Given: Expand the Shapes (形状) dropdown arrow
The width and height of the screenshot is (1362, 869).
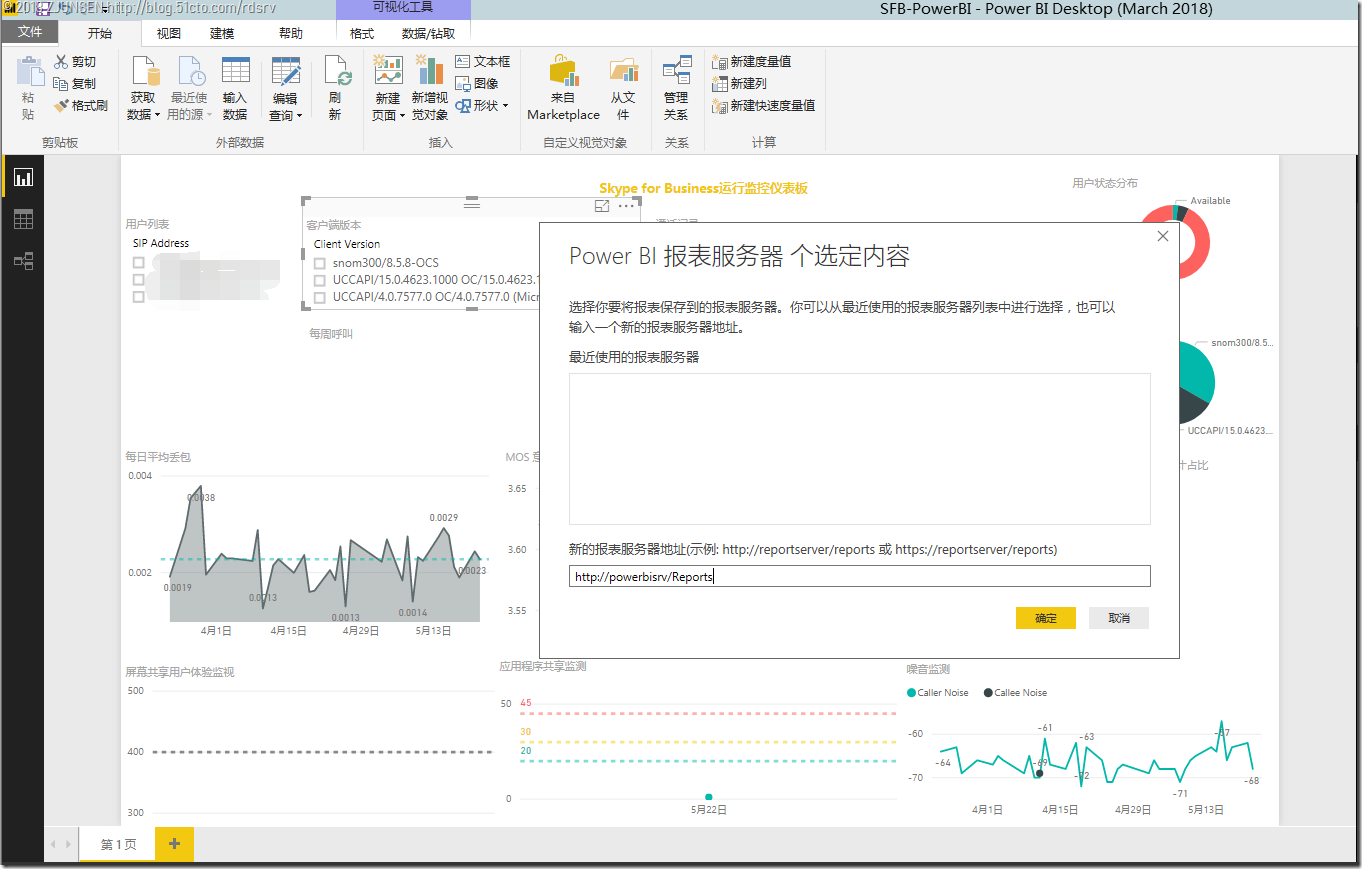Looking at the screenshot, I should click(505, 106).
